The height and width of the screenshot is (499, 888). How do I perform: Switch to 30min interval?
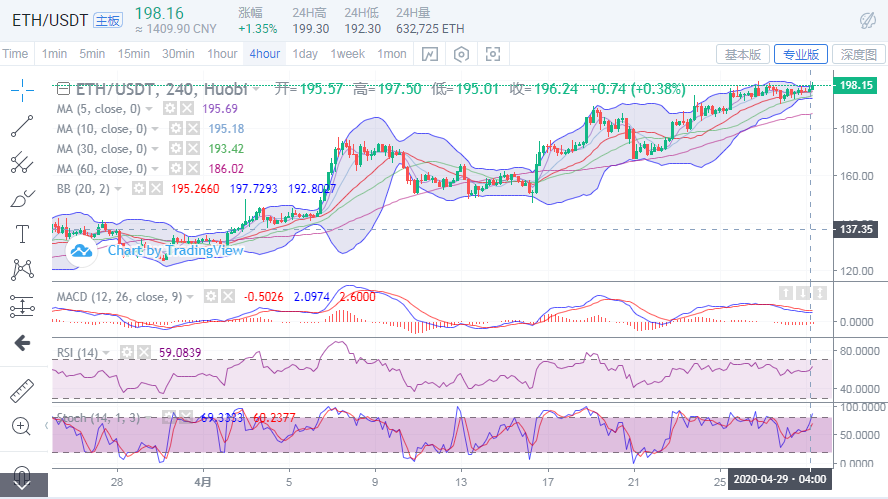[x=178, y=54]
